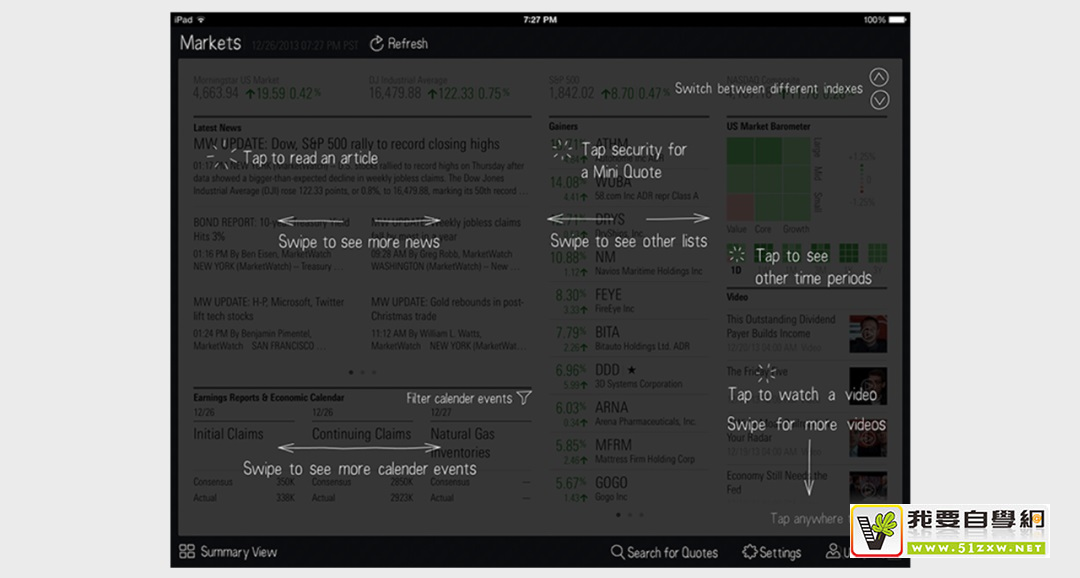Select GOGO Gogo Inc row
1080x578 pixels.
coord(629,489)
